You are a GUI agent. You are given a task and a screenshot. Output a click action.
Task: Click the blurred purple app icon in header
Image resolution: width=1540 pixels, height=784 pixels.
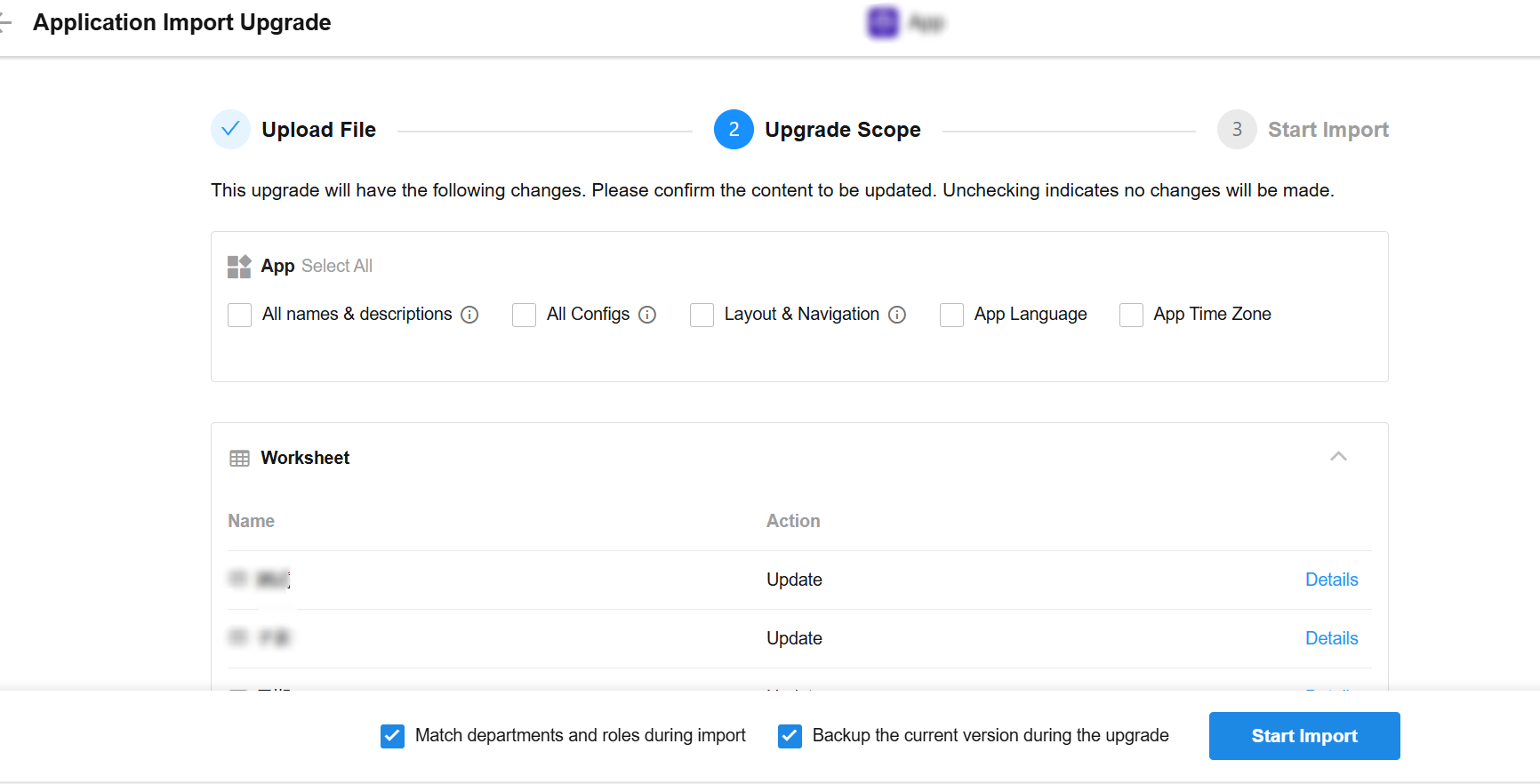click(883, 22)
